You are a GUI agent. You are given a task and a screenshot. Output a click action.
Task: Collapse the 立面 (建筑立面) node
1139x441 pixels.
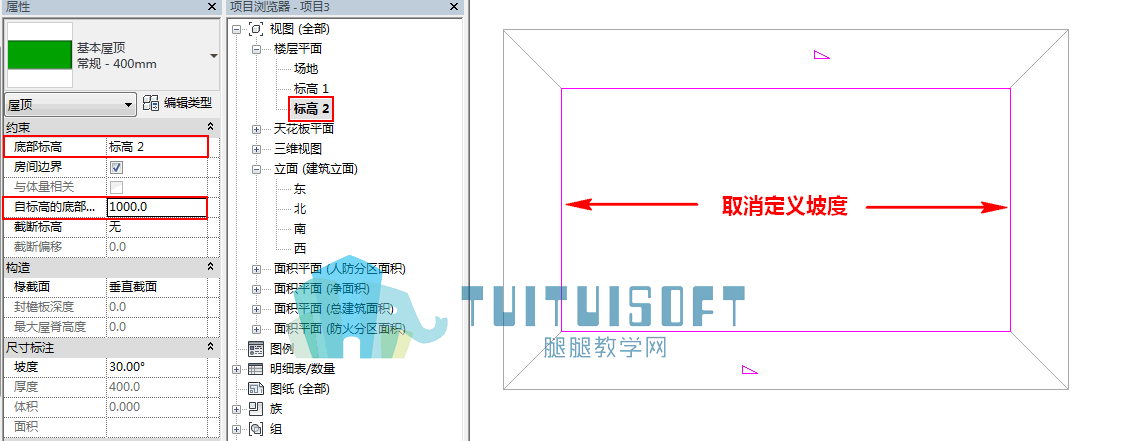coord(256,169)
